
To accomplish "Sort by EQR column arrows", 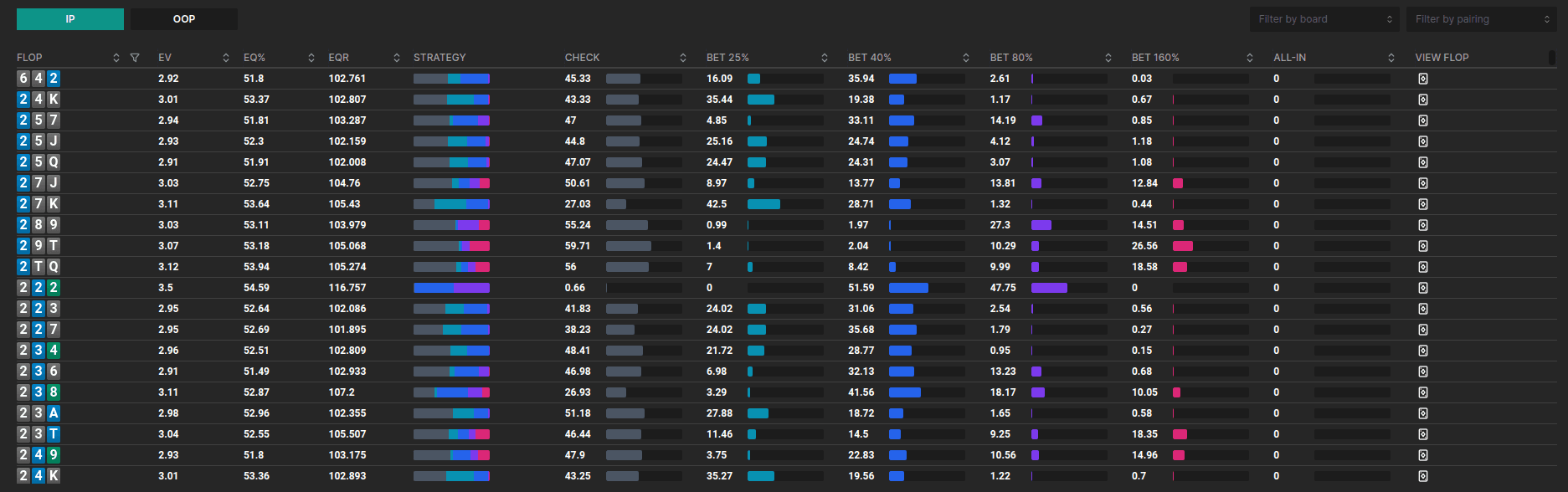I will coord(397,58).
